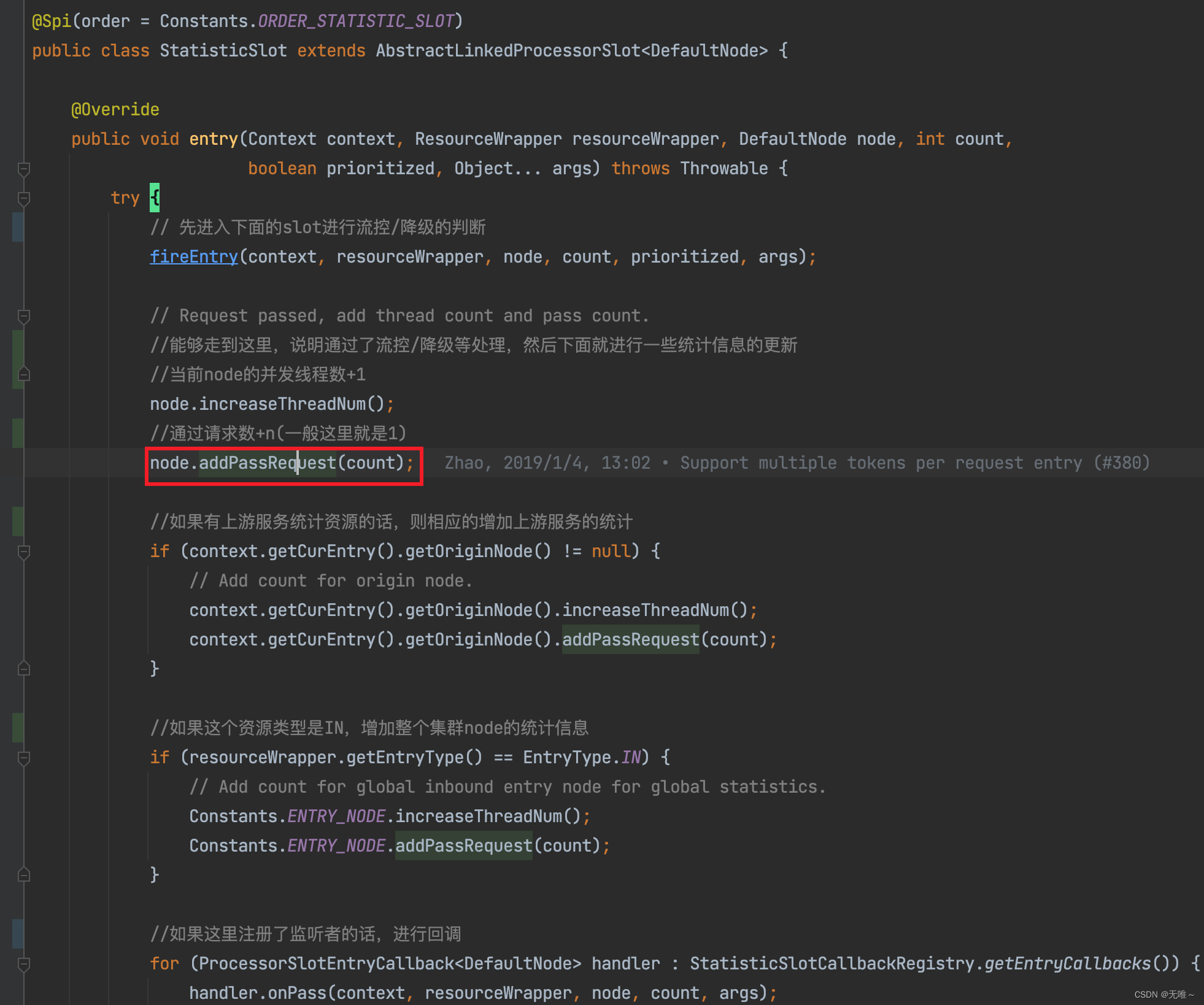Click the ResourceWrapper parameter type

(488, 139)
